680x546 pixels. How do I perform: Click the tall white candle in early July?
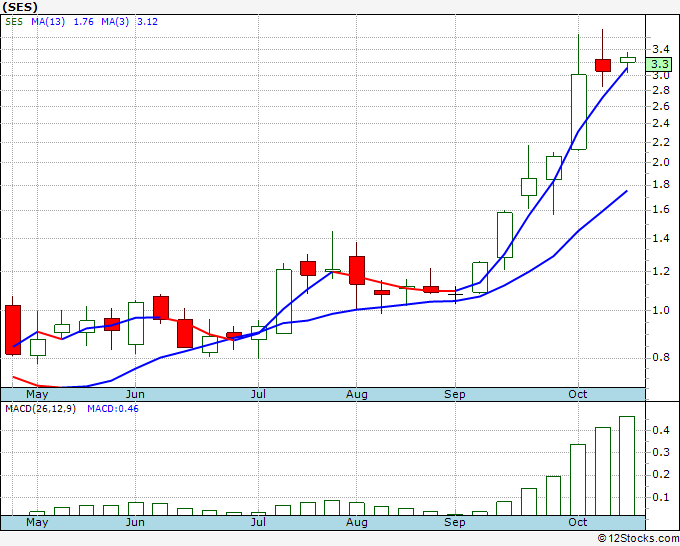pos(284,301)
